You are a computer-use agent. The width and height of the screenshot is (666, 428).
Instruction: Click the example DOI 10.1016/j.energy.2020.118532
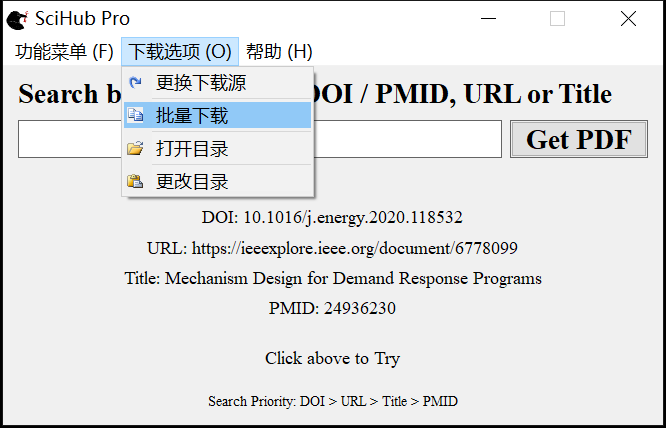tap(332, 217)
